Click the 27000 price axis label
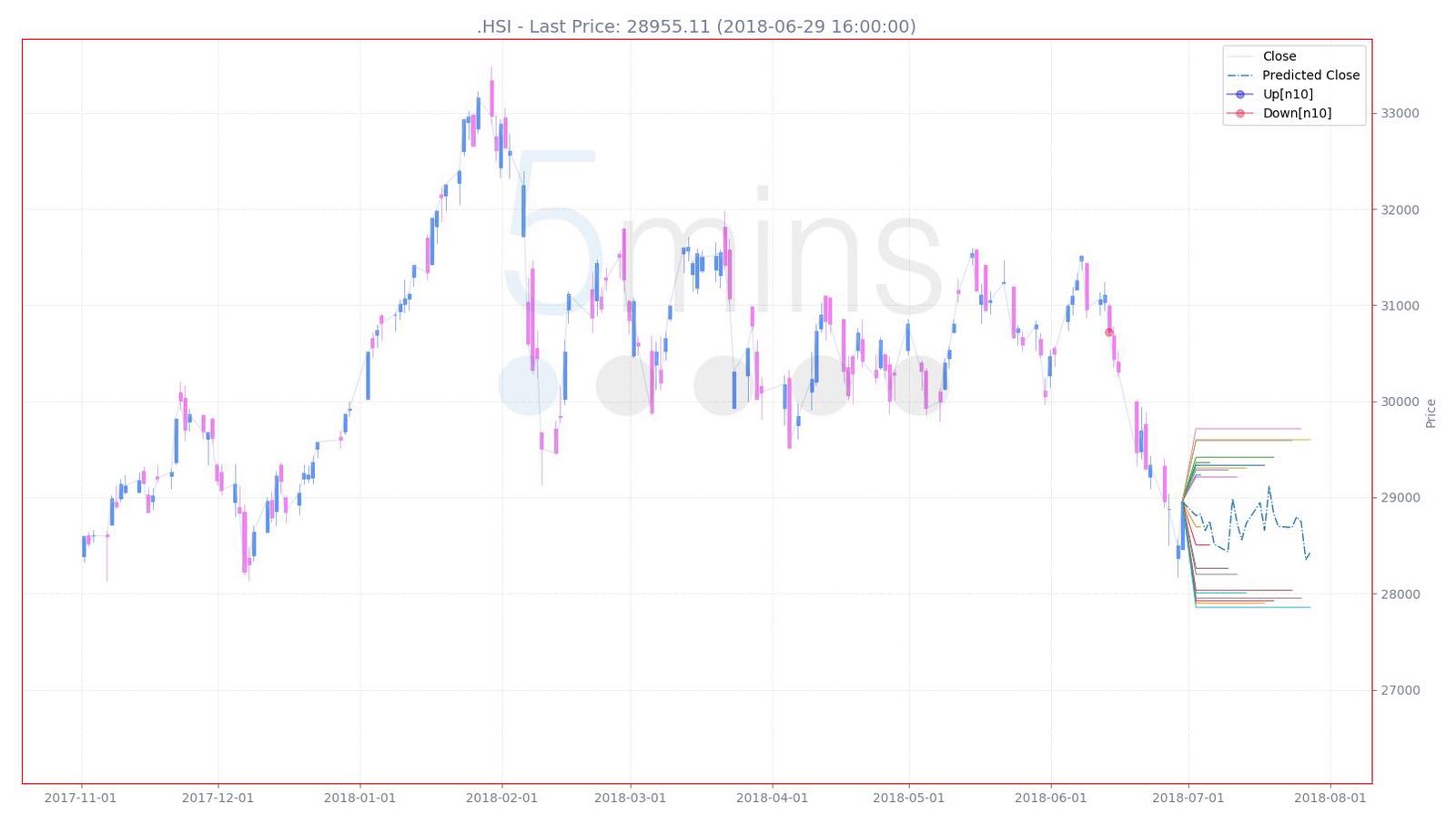This screenshot has height=823, width=1456. click(x=1400, y=690)
